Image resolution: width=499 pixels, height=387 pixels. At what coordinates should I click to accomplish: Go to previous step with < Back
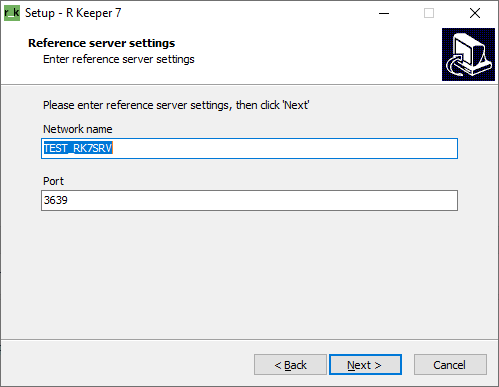pyautogui.click(x=290, y=365)
